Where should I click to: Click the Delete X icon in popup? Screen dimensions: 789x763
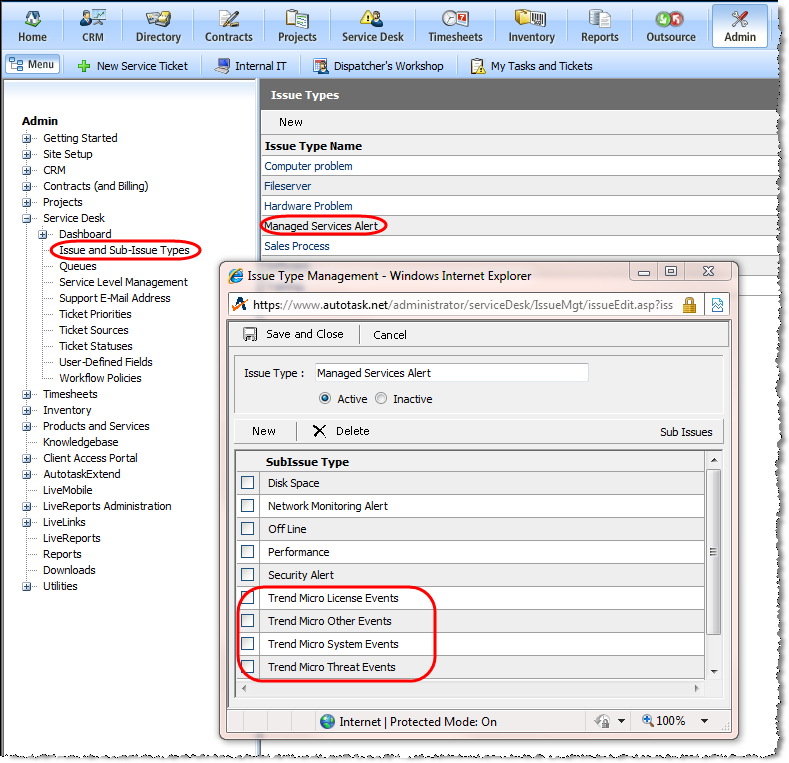[x=319, y=431]
